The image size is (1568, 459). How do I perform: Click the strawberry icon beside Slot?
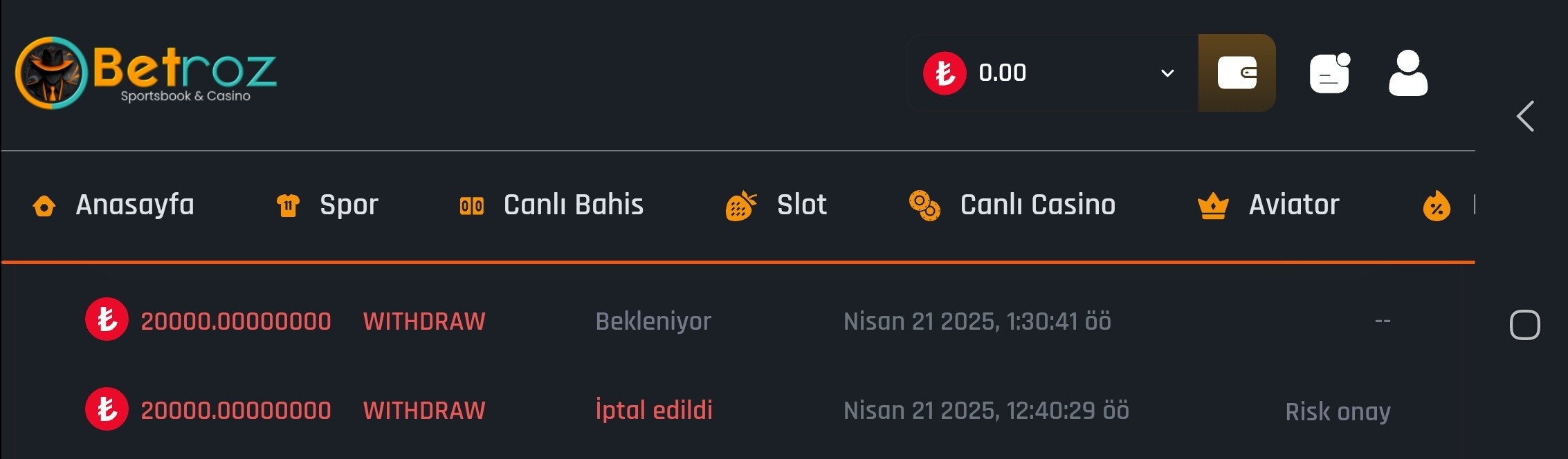coord(740,205)
